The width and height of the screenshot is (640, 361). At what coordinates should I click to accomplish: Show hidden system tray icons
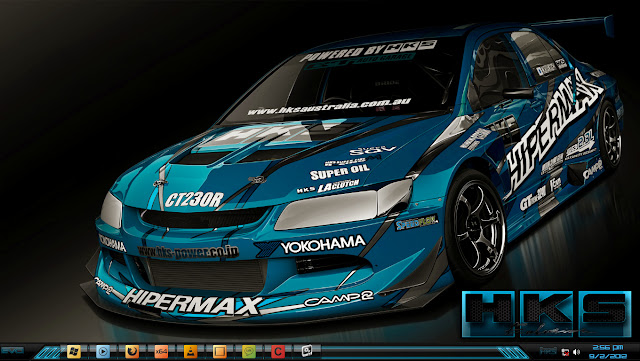pyautogui.click(x=548, y=351)
